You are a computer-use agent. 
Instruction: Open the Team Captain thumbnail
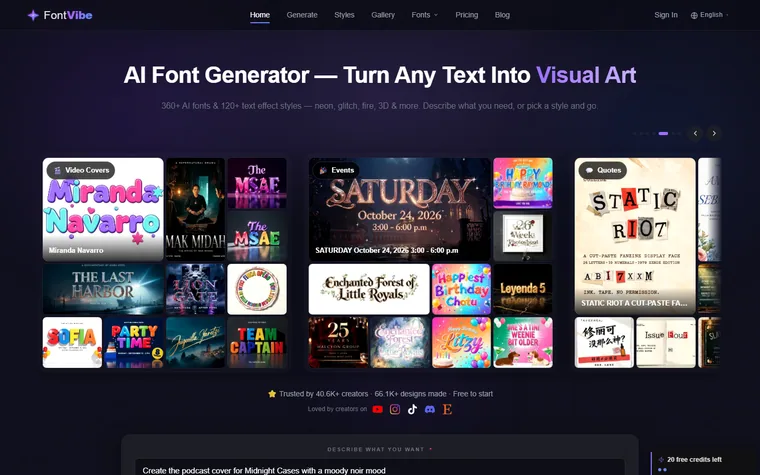(257, 343)
